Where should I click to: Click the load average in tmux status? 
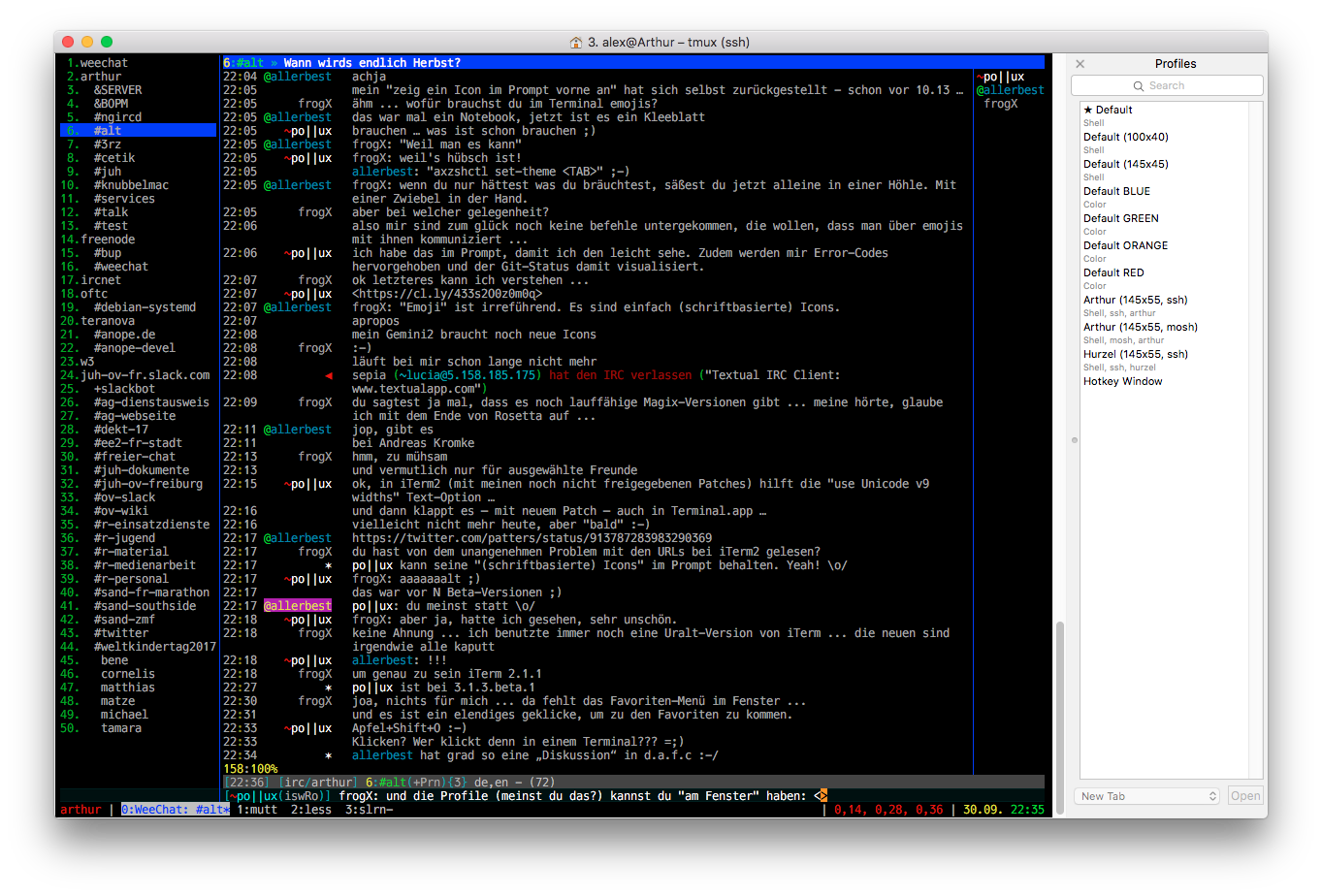point(887,810)
